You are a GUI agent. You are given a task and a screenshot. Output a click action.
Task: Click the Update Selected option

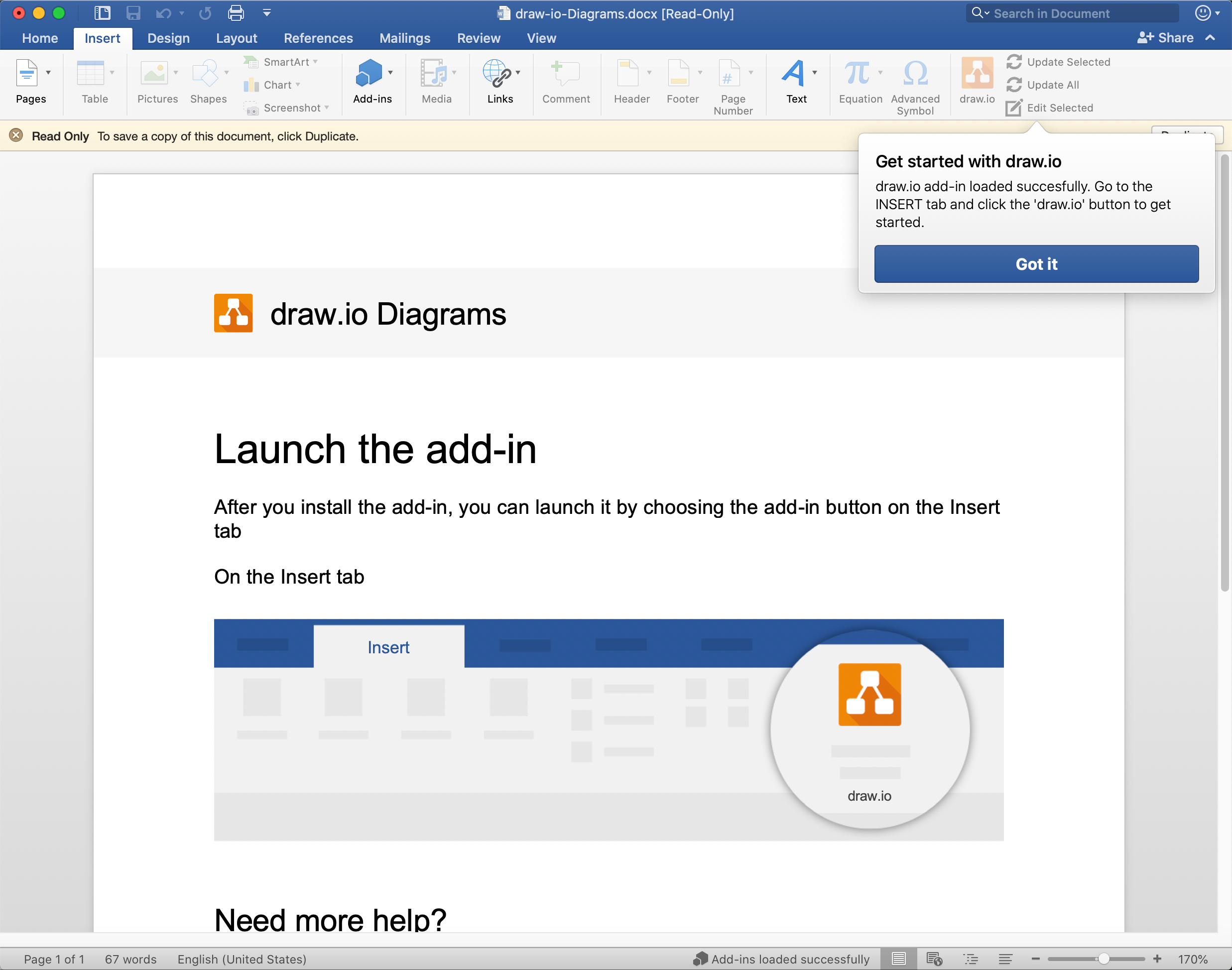1069,61
